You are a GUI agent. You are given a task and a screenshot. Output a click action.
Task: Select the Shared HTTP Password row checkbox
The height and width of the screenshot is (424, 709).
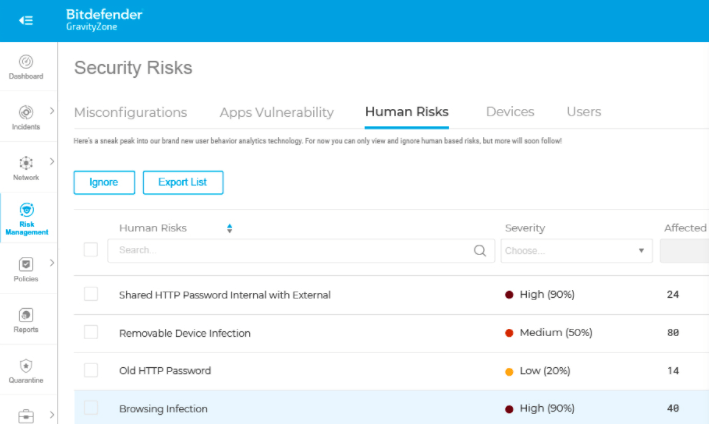(x=91, y=294)
